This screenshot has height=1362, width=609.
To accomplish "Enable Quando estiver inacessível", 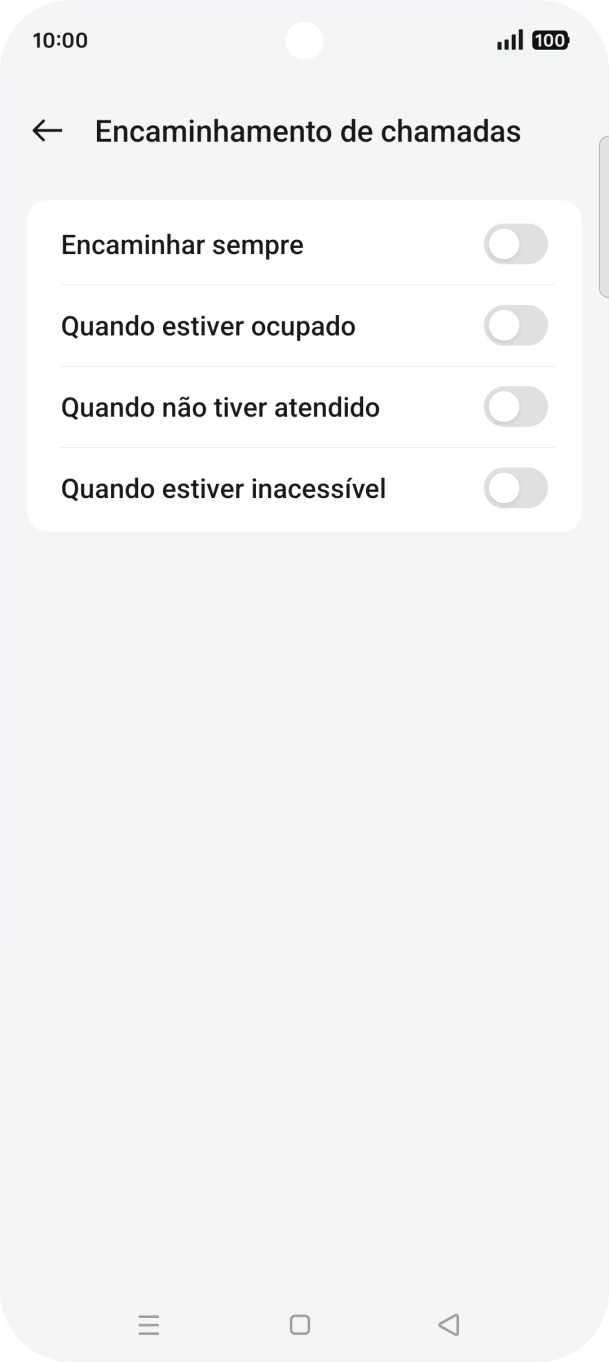I will (x=516, y=488).
